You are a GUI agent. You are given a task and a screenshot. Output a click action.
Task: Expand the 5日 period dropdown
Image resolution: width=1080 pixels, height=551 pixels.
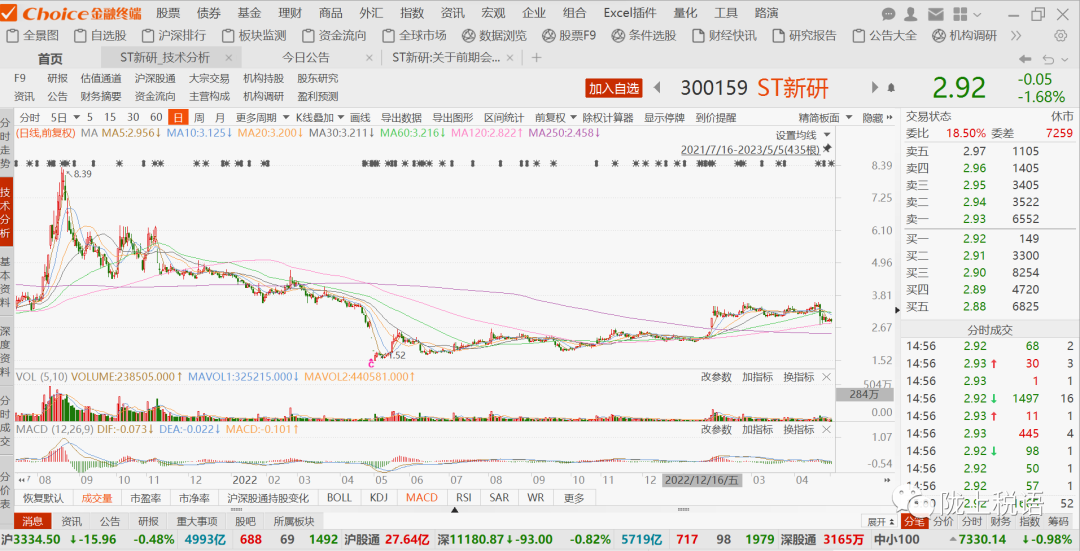point(76,118)
